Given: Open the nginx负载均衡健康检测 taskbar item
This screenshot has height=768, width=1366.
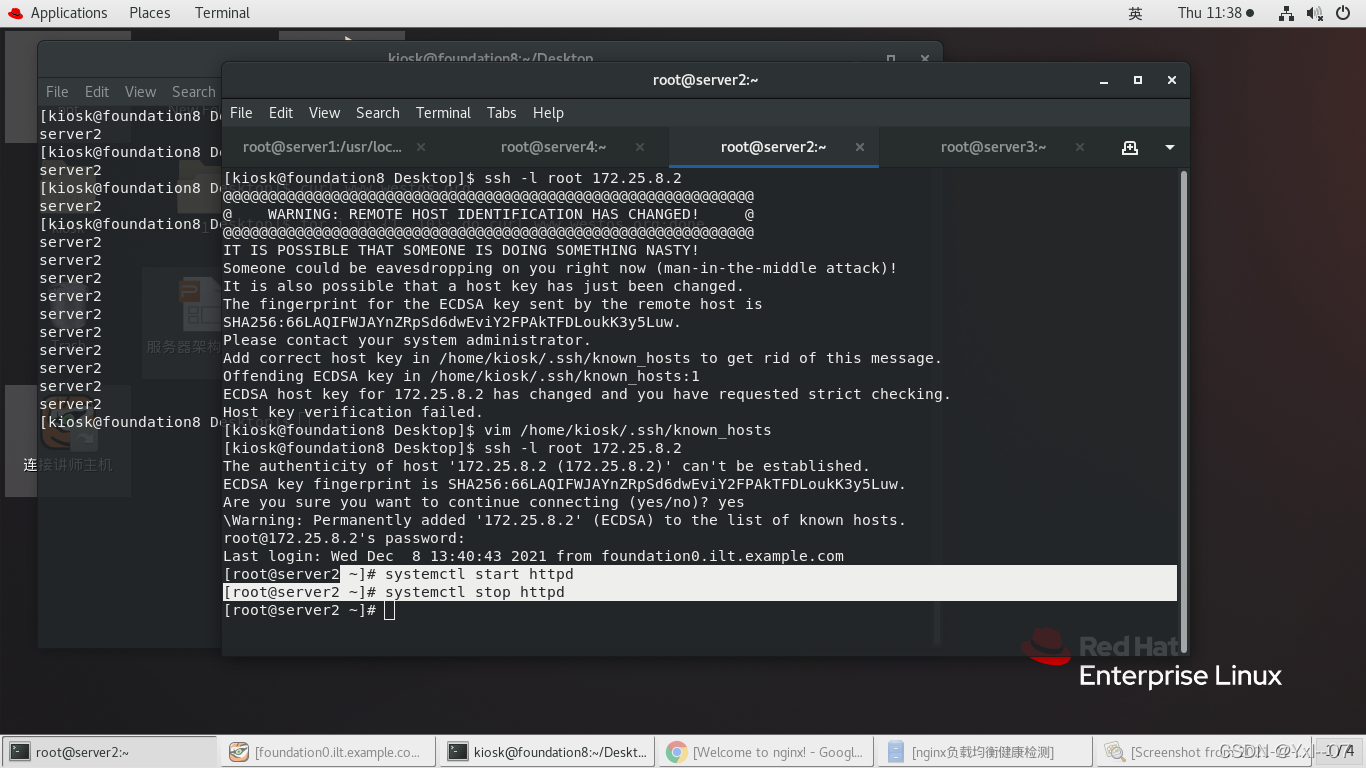Looking at the screenshot, I should pos(984,752).
